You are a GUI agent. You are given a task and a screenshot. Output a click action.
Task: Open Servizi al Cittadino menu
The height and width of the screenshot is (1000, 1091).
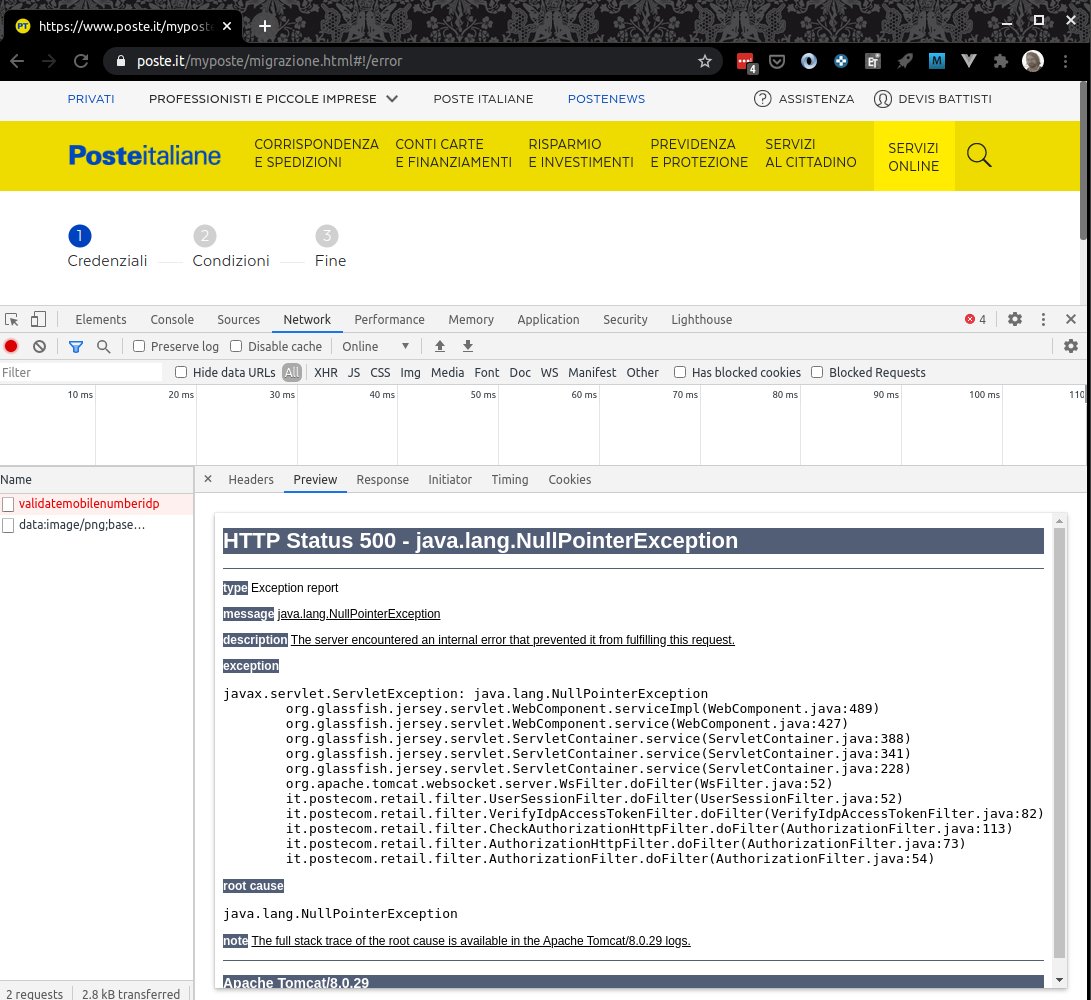[811, 153]
